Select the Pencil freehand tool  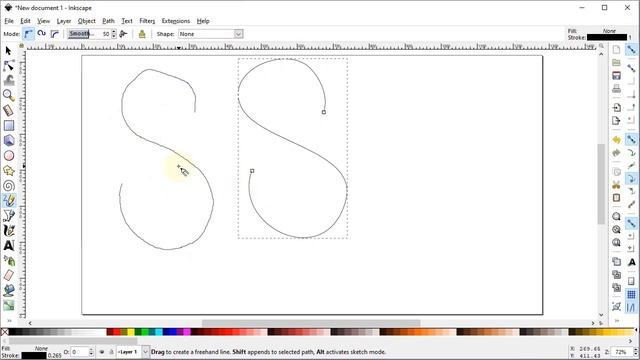tap(9, 200)
